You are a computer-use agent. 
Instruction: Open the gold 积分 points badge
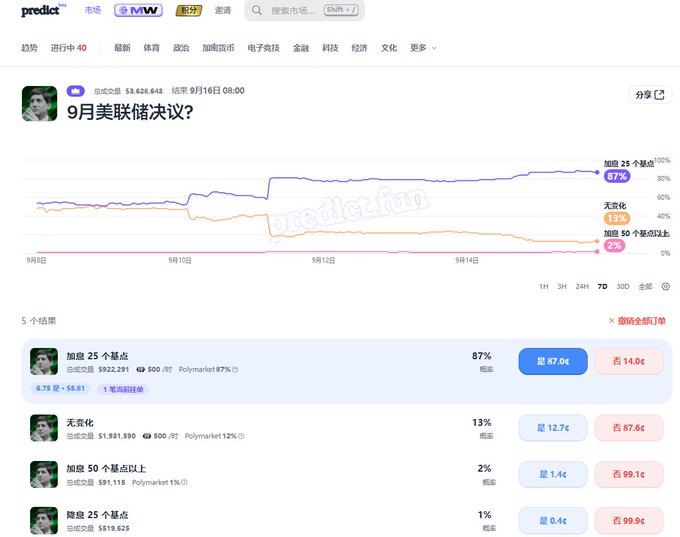pos(189,10)
